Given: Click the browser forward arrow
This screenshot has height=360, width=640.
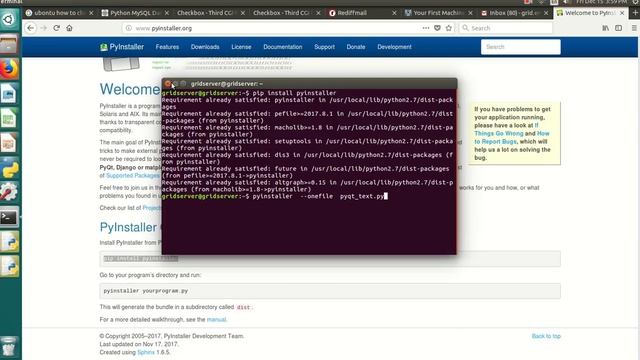Looking at the screenshot, I should [x=44, y=28].
